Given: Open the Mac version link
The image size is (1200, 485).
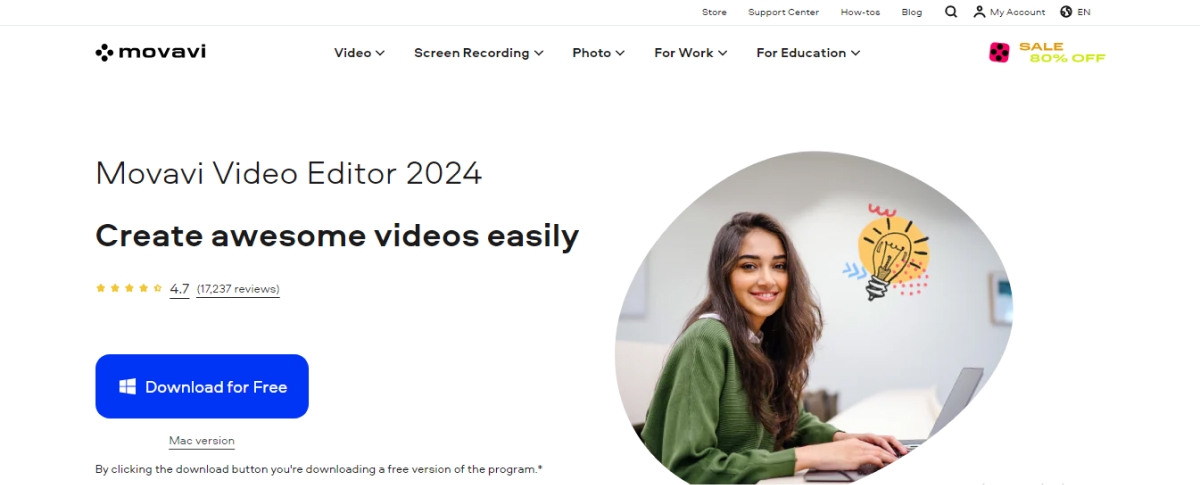Looking at the screenshot, I should [202, 441].
